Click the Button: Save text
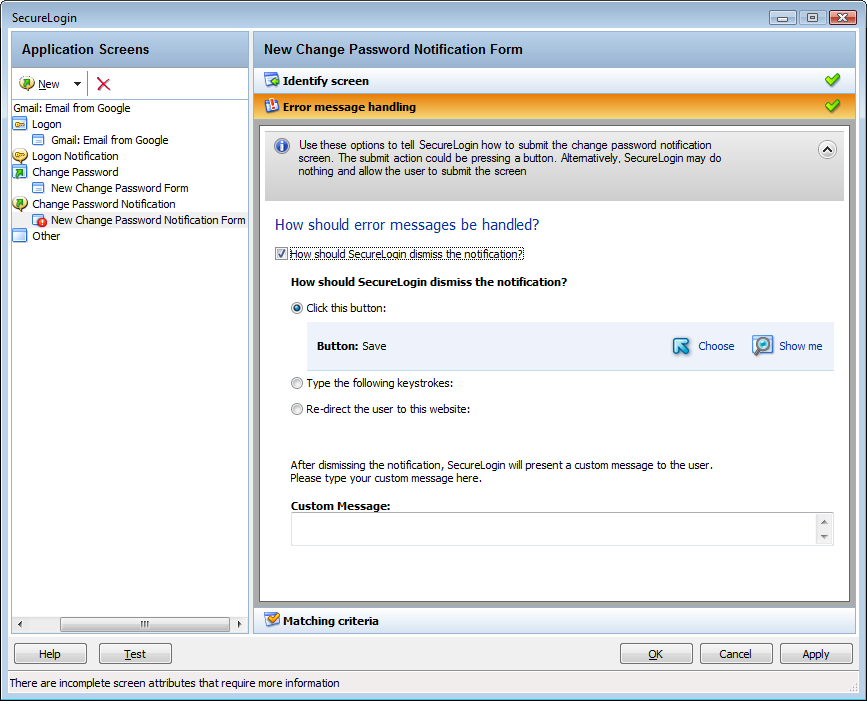 (x=352, y=346)
